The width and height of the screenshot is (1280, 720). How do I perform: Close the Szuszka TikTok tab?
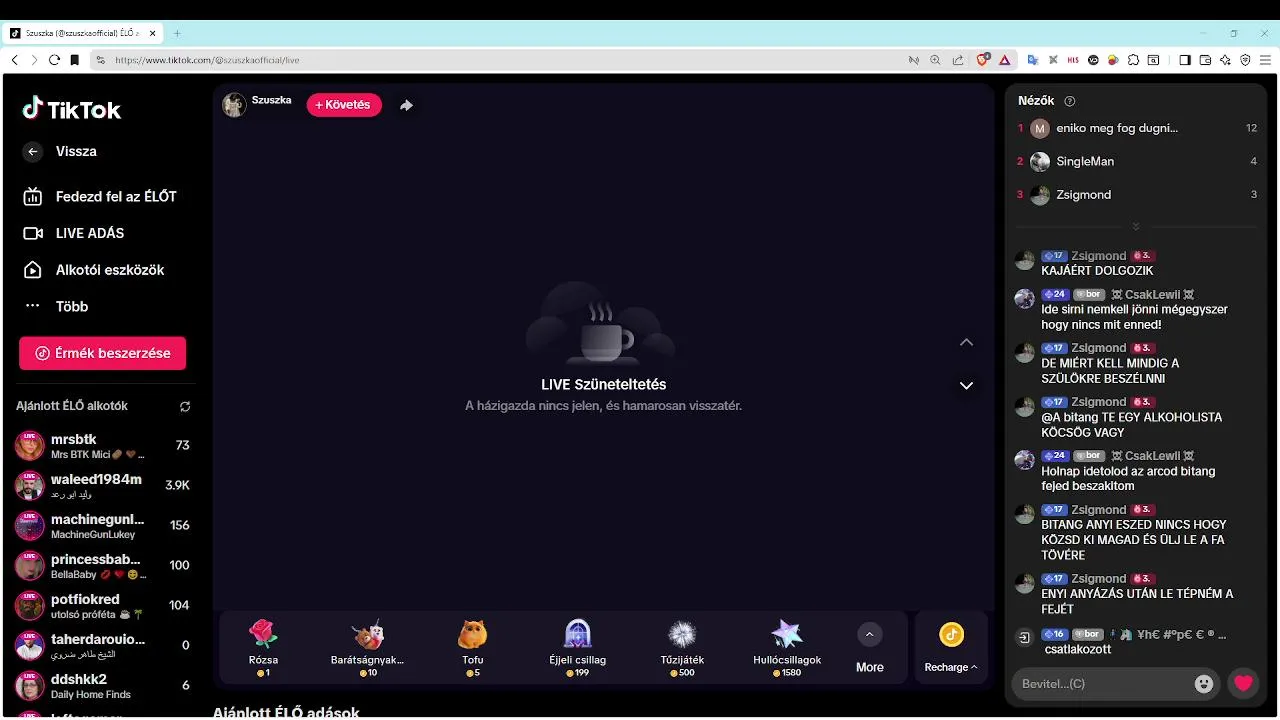[x=153, y=33]
